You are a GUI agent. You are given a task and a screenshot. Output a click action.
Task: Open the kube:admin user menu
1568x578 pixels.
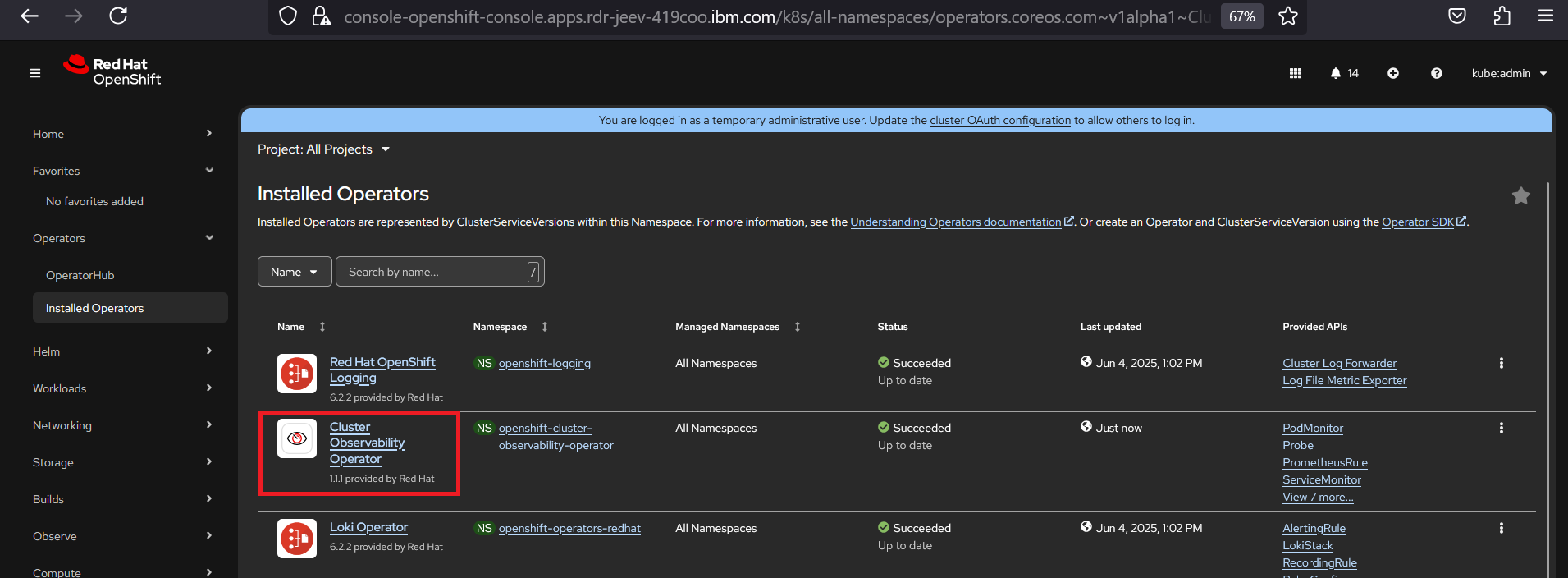(x=1509, y=73)
